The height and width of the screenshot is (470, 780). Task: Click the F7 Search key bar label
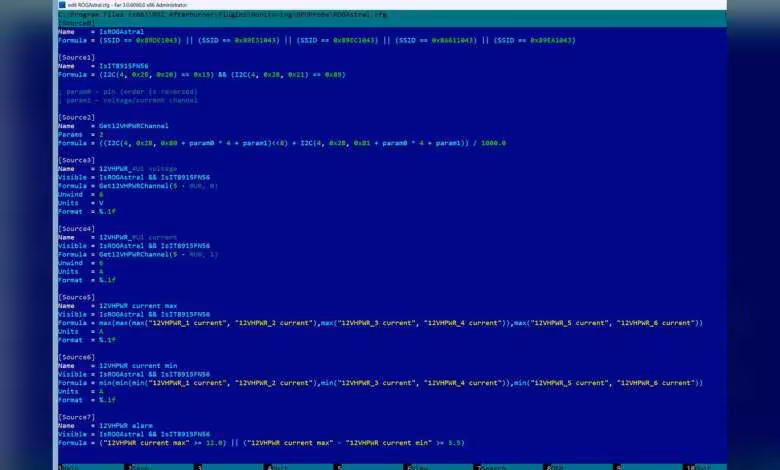pyautogui.click(x=489, y=467)
